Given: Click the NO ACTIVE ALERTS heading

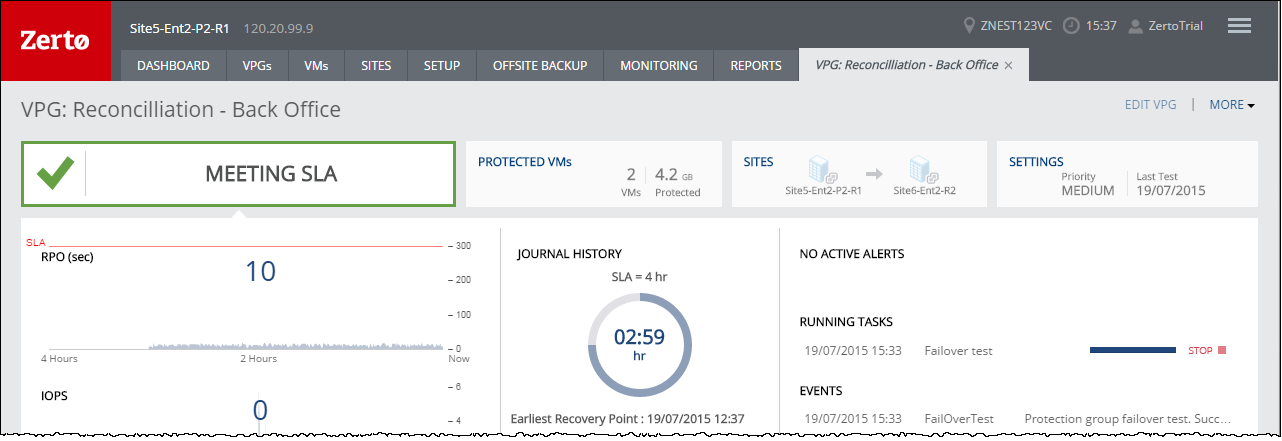Looking at the screenshot, I should point(852,254).
